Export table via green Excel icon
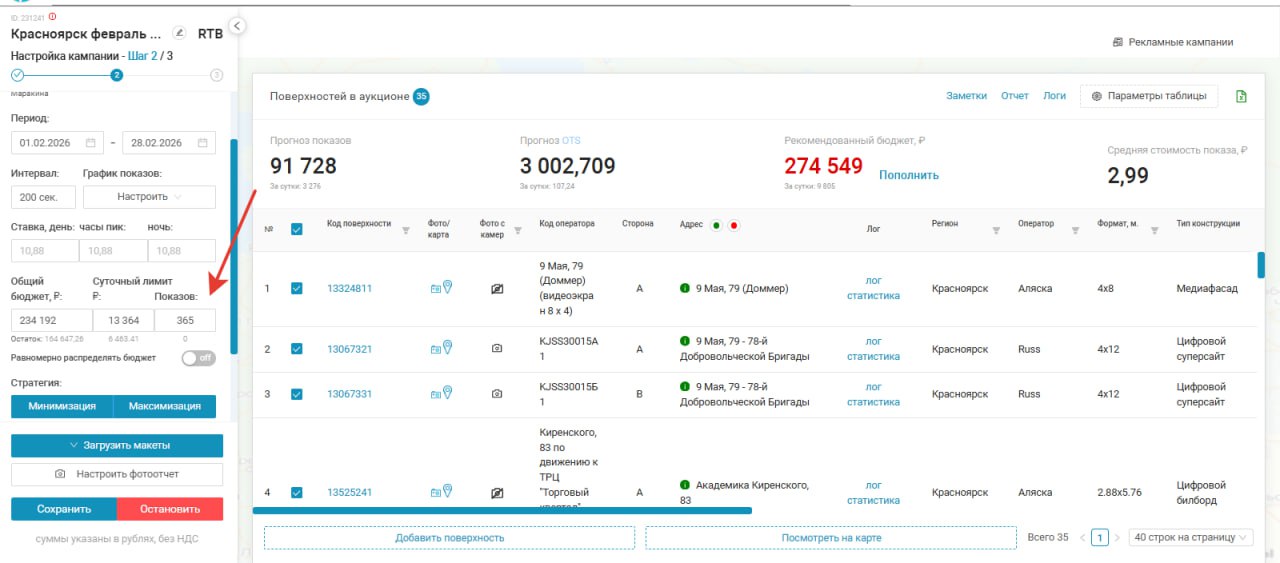This screenshot has height=563, width=1280. pyautogui.click(x=1241, y=96)
